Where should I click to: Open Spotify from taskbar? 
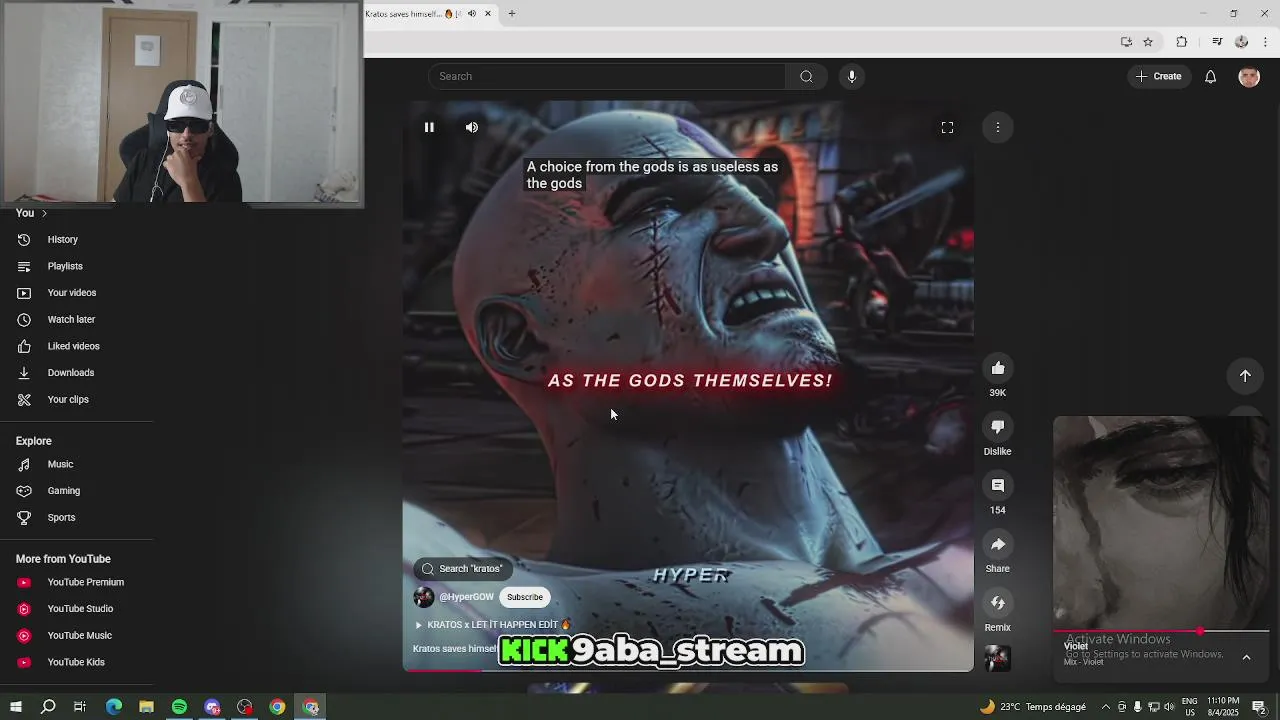click(x=179, y=707)
